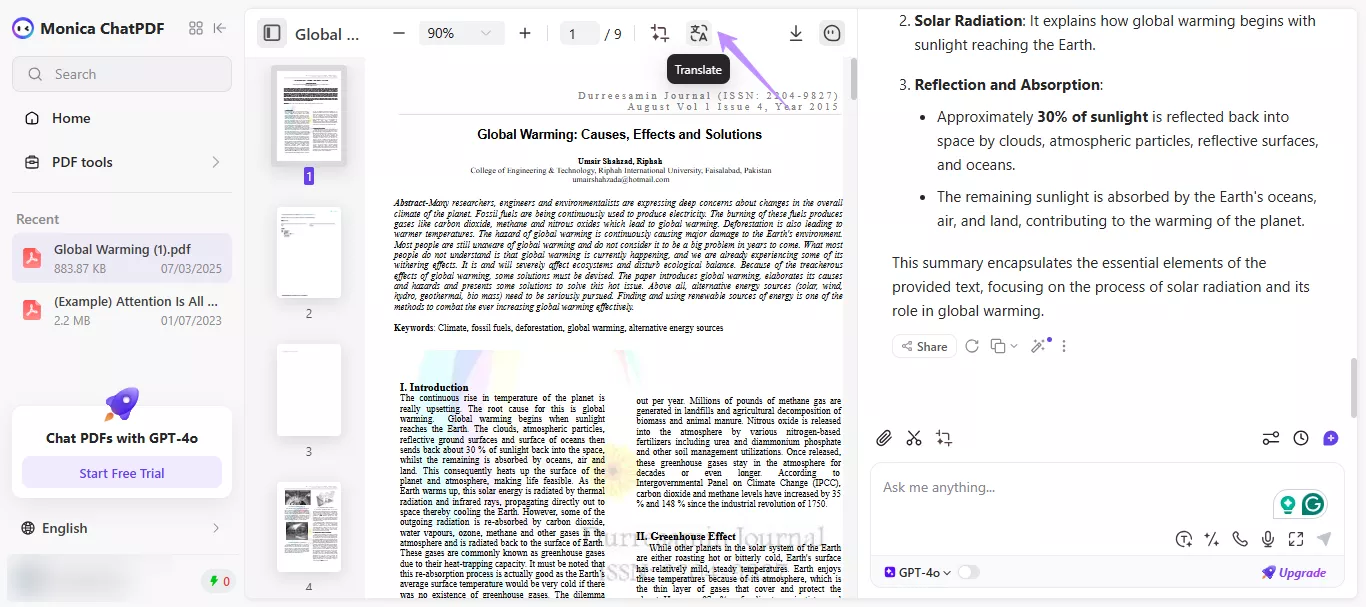Open the 90% zoom level dropdown
1366x607 pixels.
pos(460,32)
